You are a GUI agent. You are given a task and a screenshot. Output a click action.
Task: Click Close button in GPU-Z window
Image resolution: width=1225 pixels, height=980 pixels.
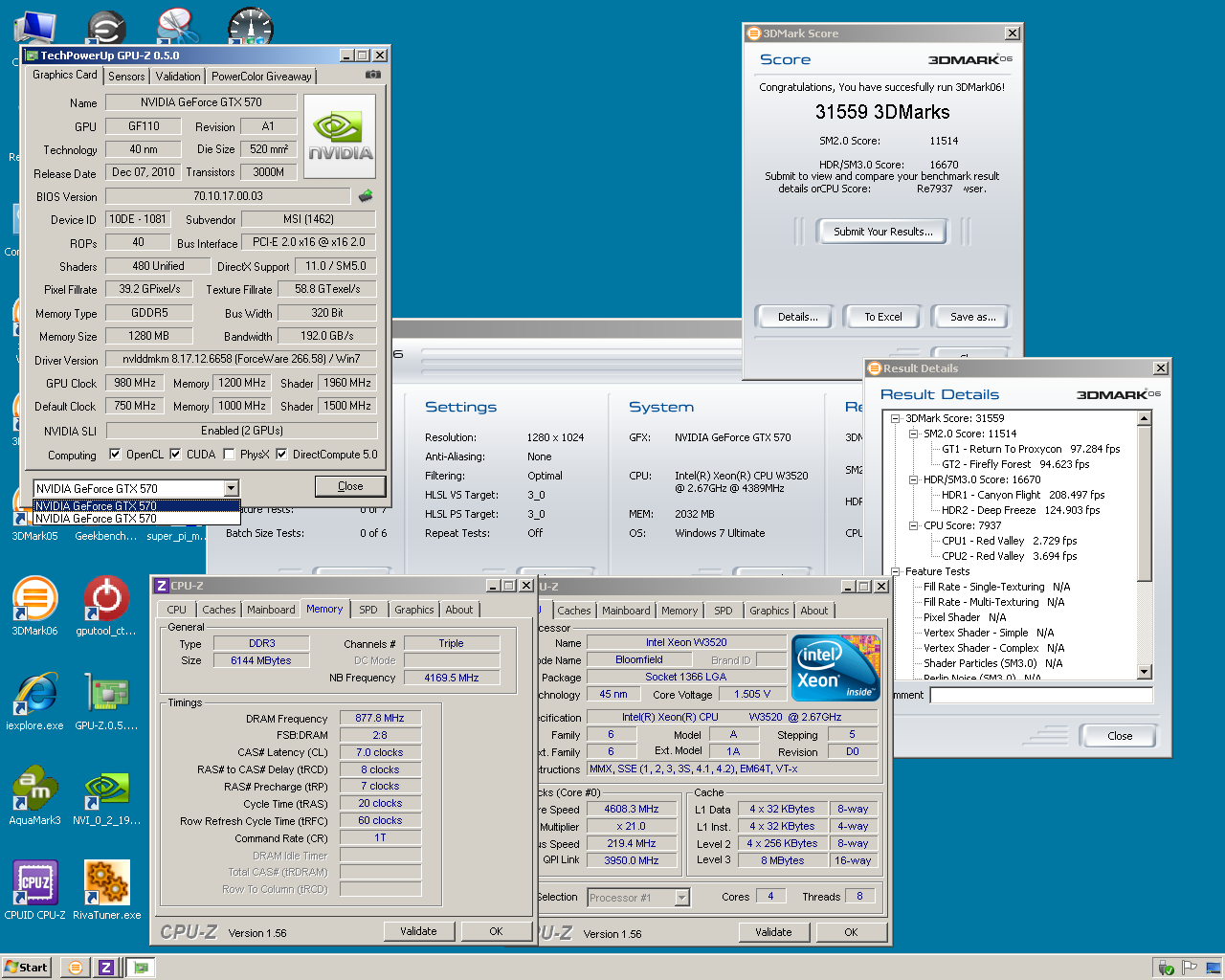click(350, 486)
